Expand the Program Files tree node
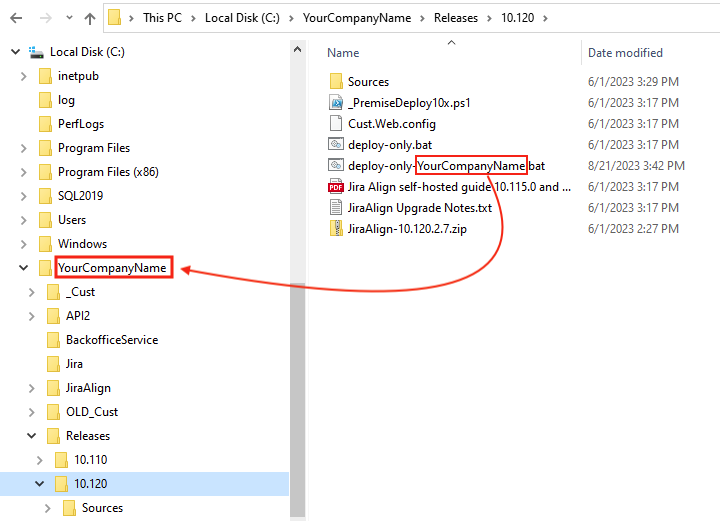720x521 pixels. (x=23, y=148)
